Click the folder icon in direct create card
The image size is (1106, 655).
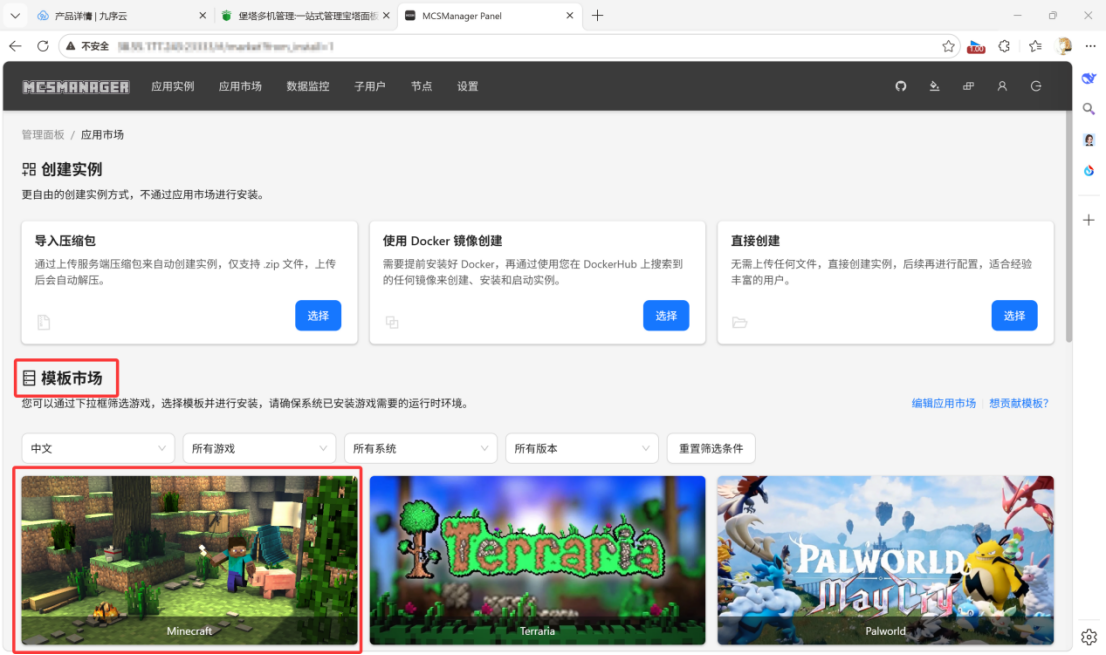pyautogui.click(x=739, y=322)
